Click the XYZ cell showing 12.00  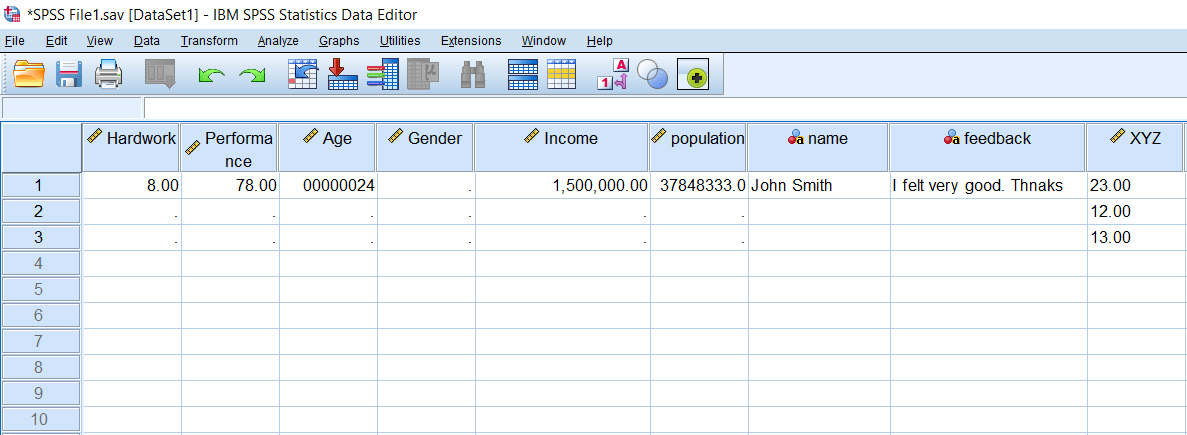[1135, 211]
